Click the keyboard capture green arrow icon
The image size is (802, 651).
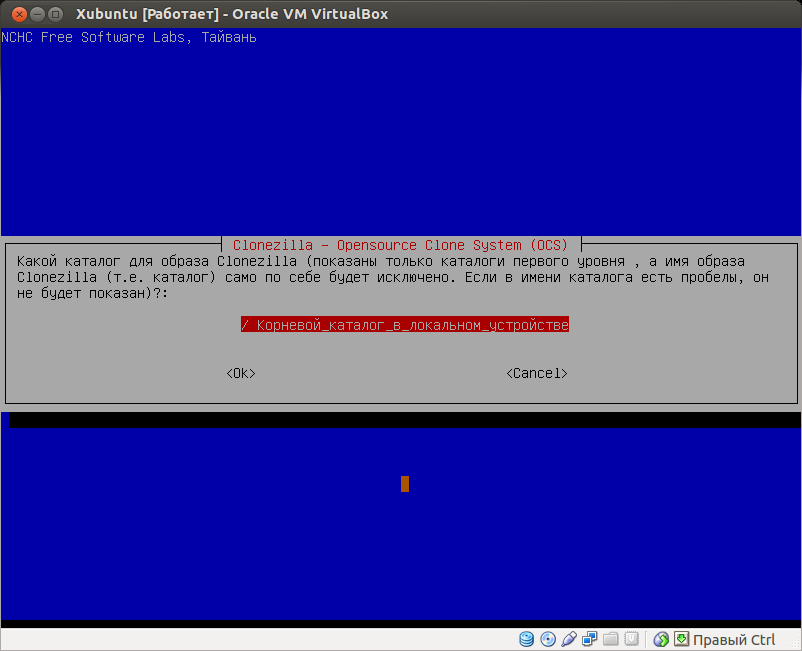681,639
